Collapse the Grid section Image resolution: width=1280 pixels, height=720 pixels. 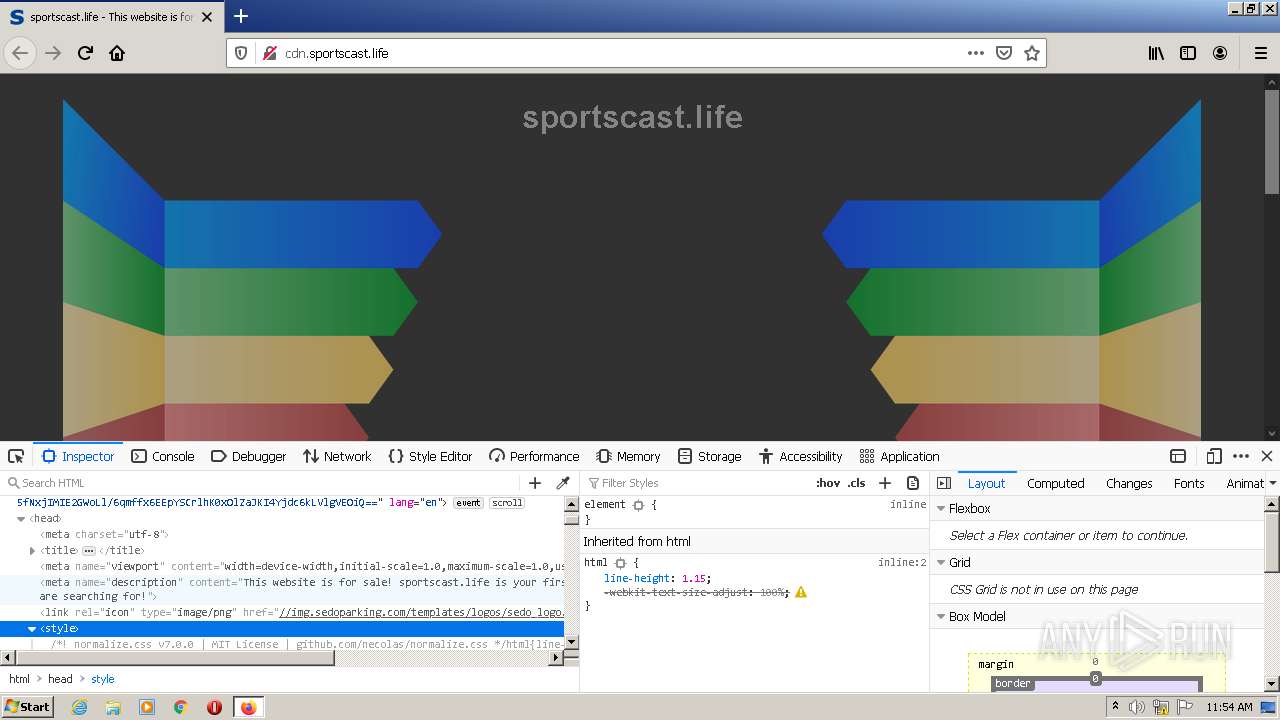pyautogui.click(x=941, y=562)
